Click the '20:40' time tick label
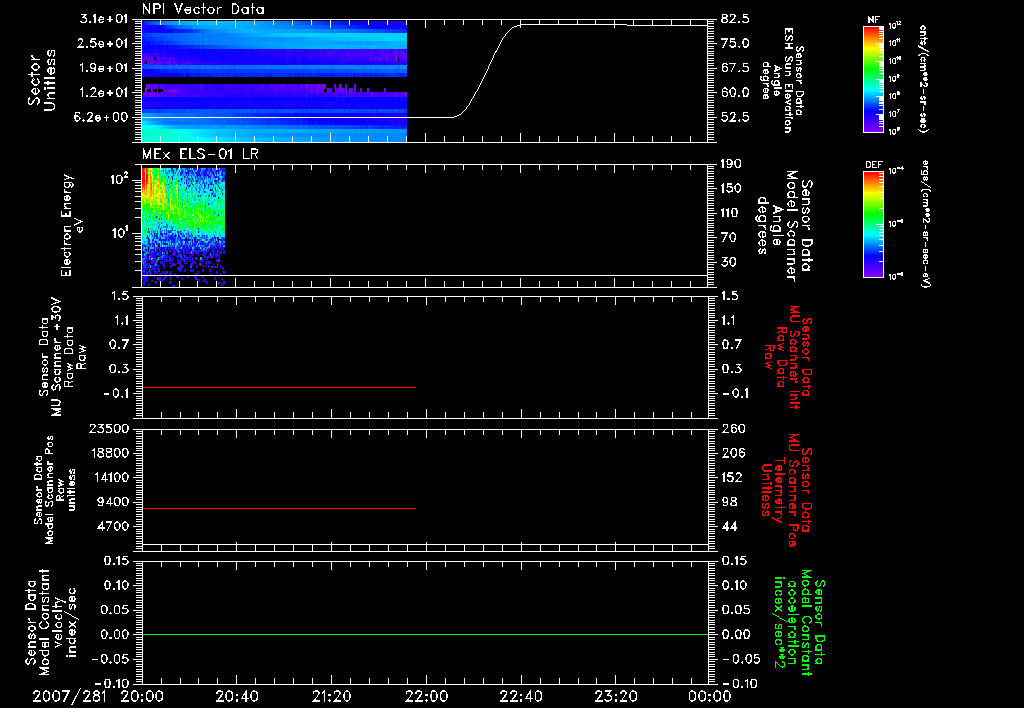Viewport: 1024px width, 708px height. click(x=236, y=697)
